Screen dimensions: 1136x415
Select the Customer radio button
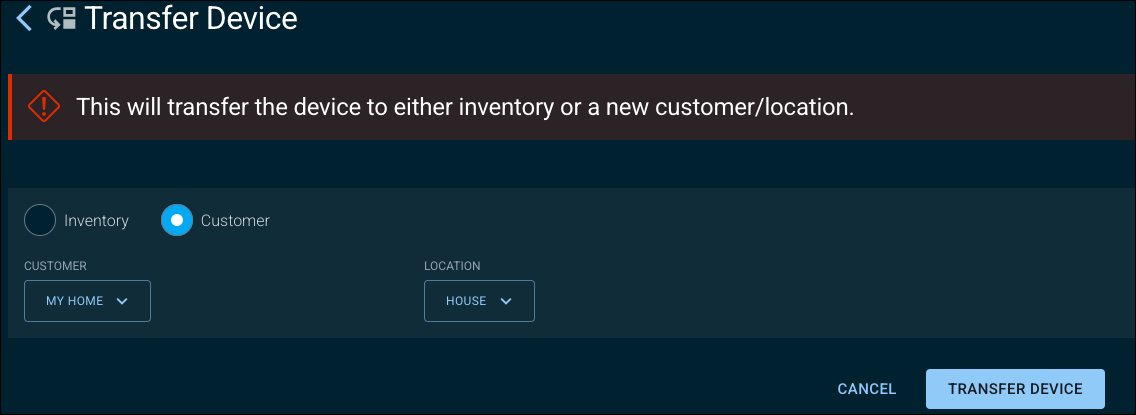(x=177, y=220)
